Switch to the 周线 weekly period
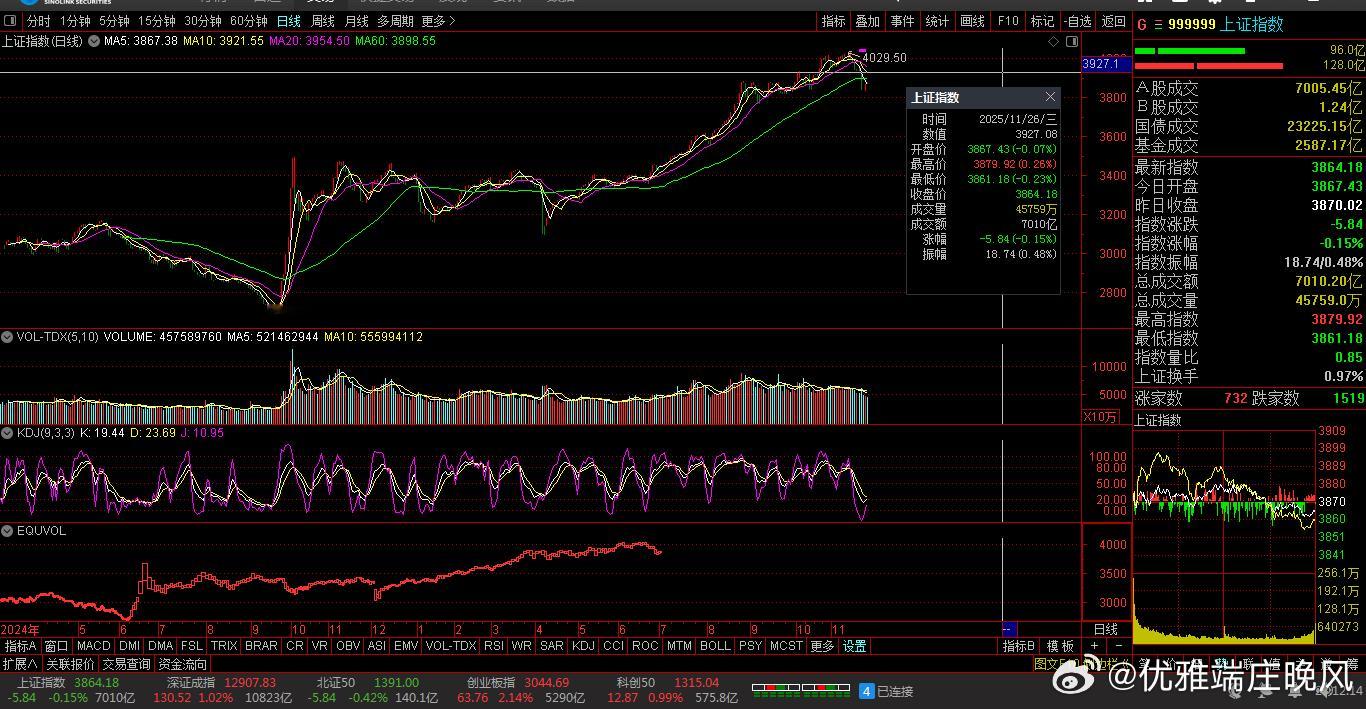1366x709 pixels. 322,21
